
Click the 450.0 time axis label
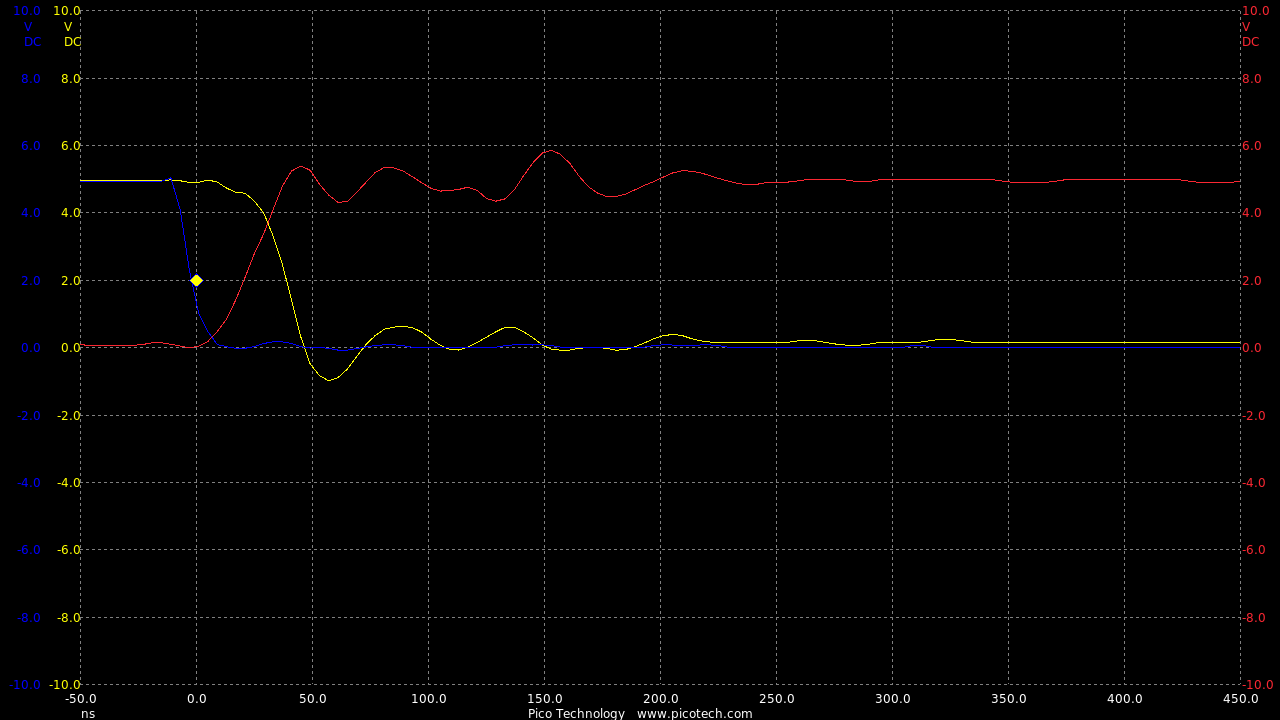[1240, 699]
